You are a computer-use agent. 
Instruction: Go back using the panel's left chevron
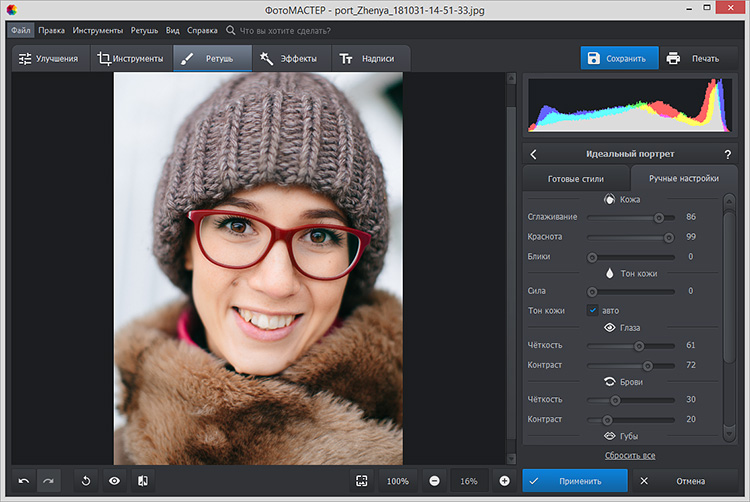(533, 154)
